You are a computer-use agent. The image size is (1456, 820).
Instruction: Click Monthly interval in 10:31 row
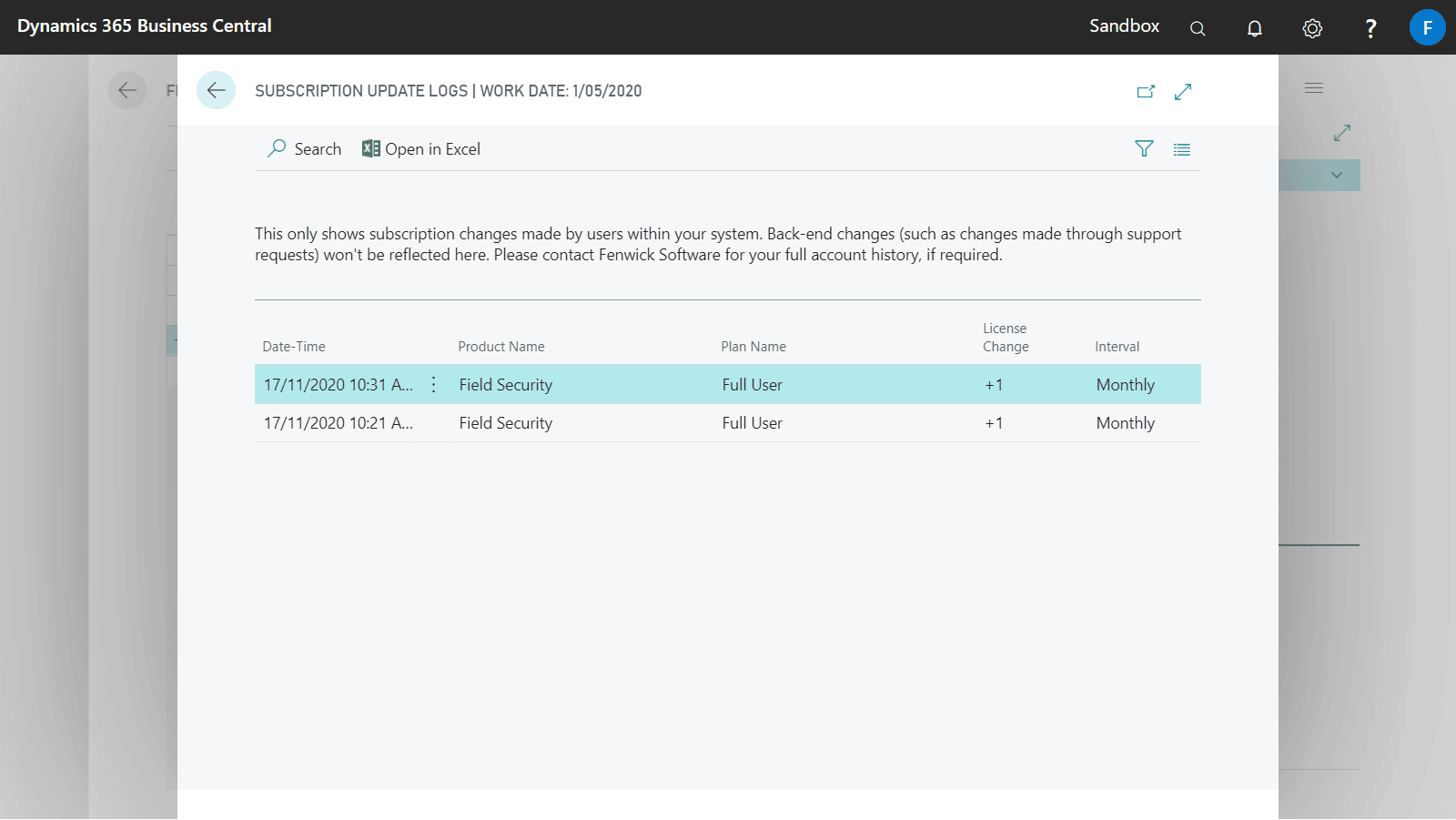tap(1126, 385)
